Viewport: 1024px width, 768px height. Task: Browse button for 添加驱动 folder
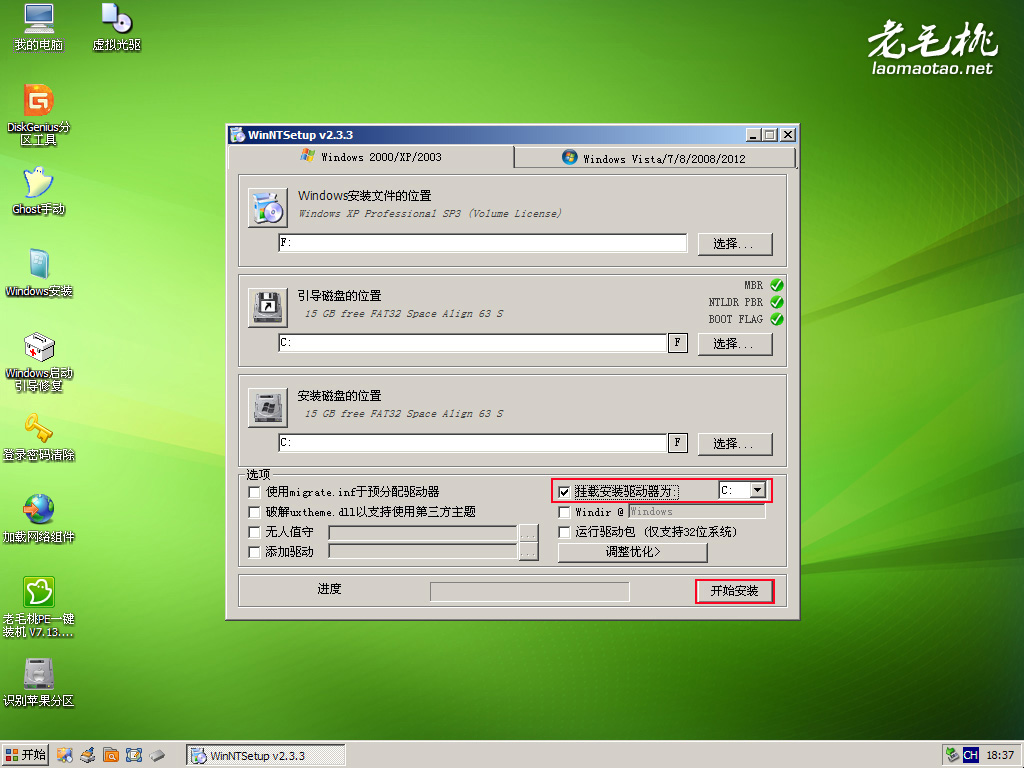pyautogui.click(x=528, y=552)
